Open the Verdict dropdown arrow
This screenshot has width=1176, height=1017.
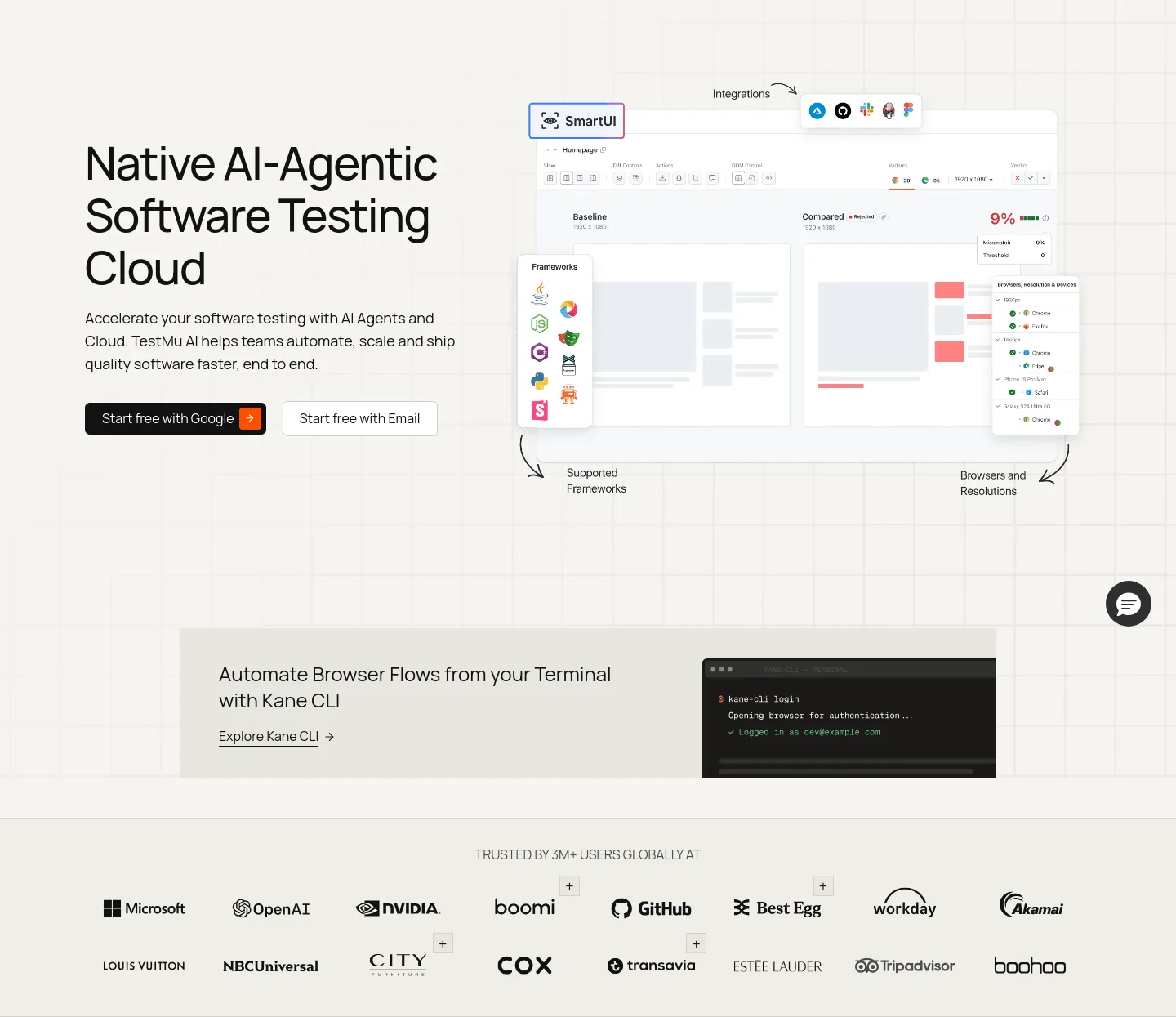[1044, 178]
